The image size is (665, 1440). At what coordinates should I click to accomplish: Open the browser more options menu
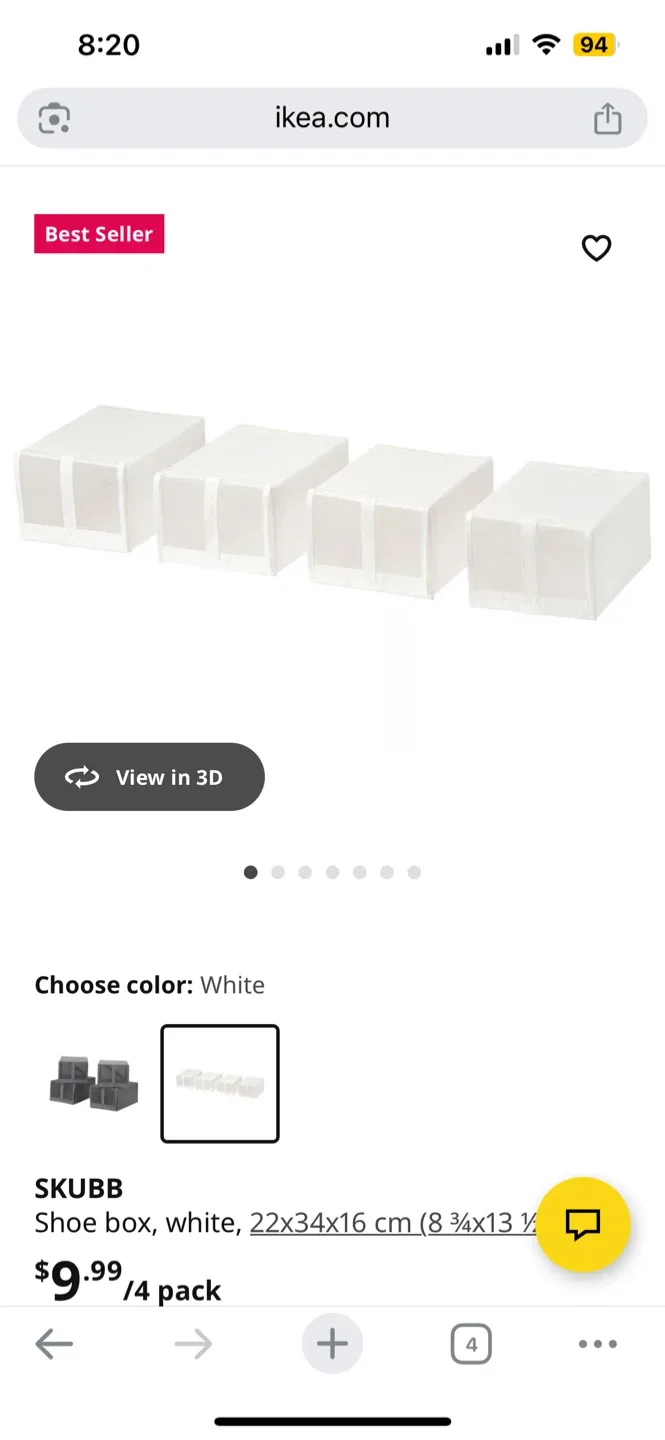[x=597, y=1343]
